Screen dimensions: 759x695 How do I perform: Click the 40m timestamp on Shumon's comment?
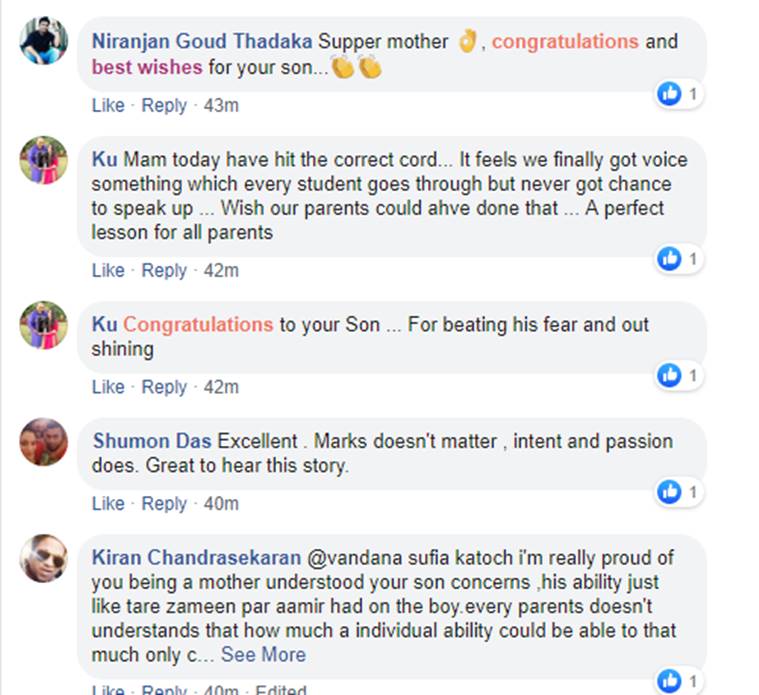[221, 503]
